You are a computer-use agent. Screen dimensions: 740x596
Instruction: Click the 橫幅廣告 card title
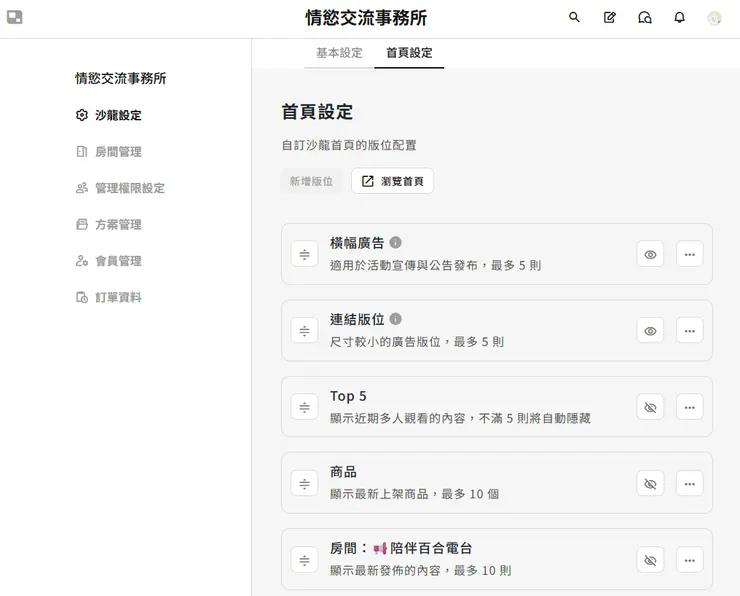tap(357, 243)
